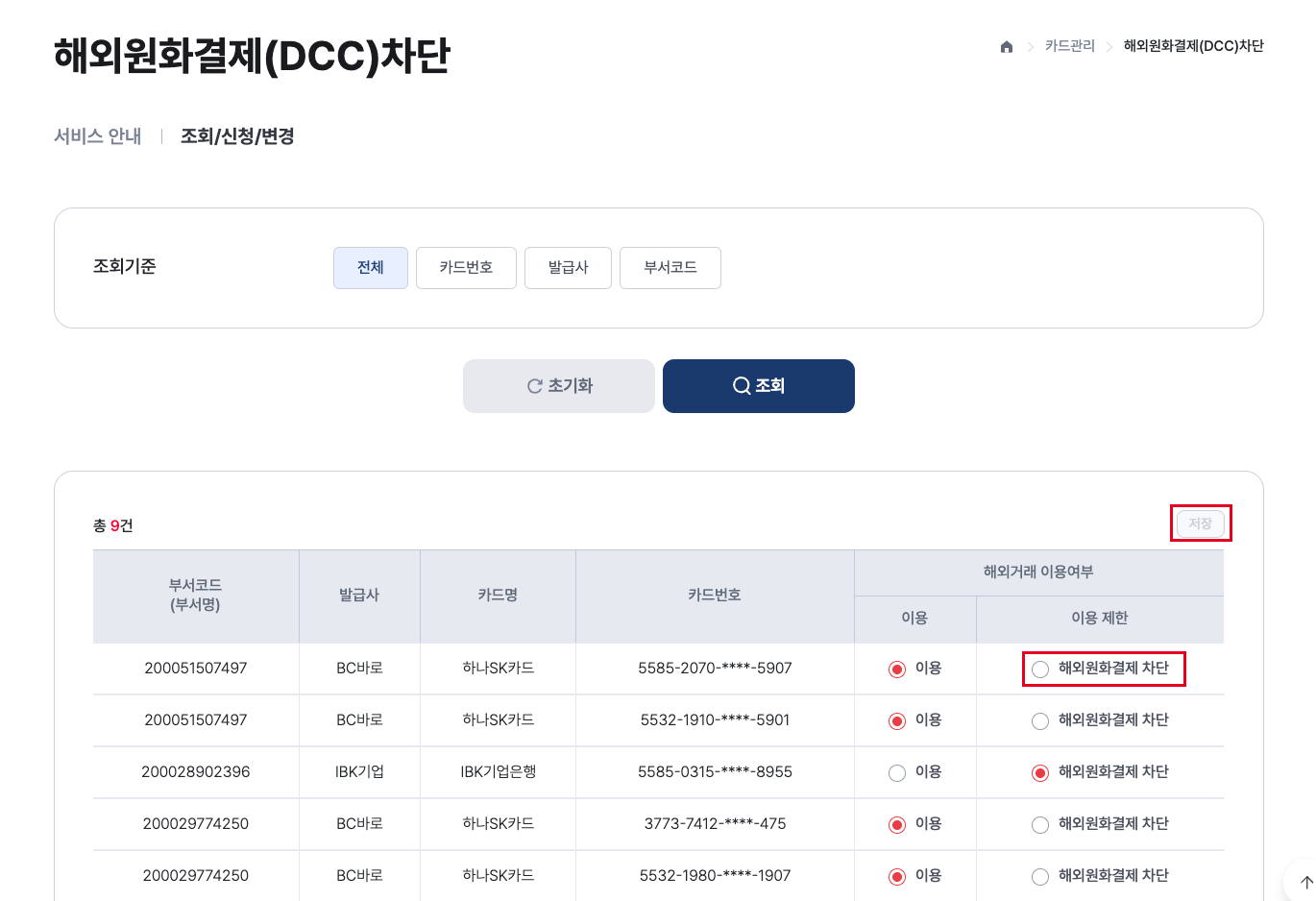Click card number 5585-2070-****-5907

pos(715,669)
